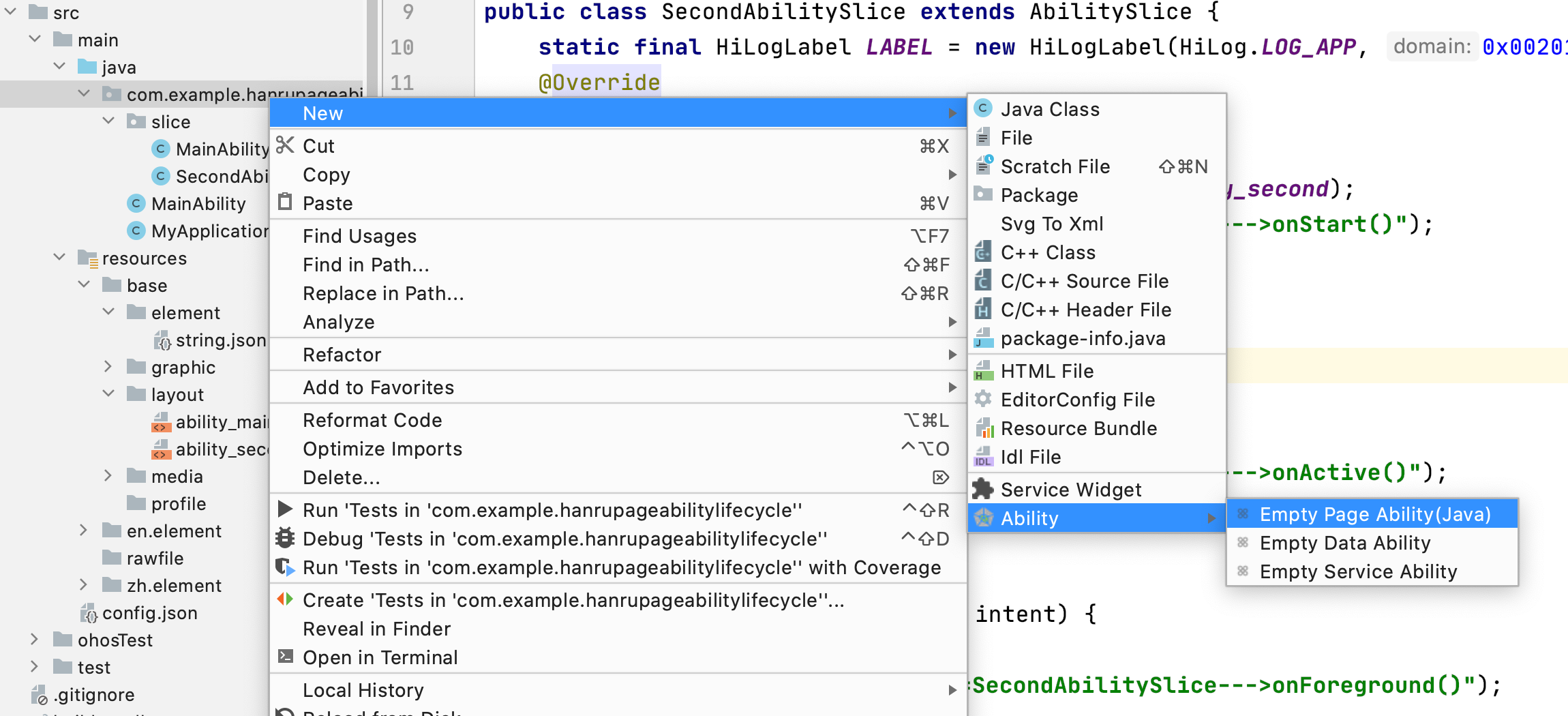Collapse the layout folder chevron
The height and width of the screenshot is (716, 1568).
(109, 394)
